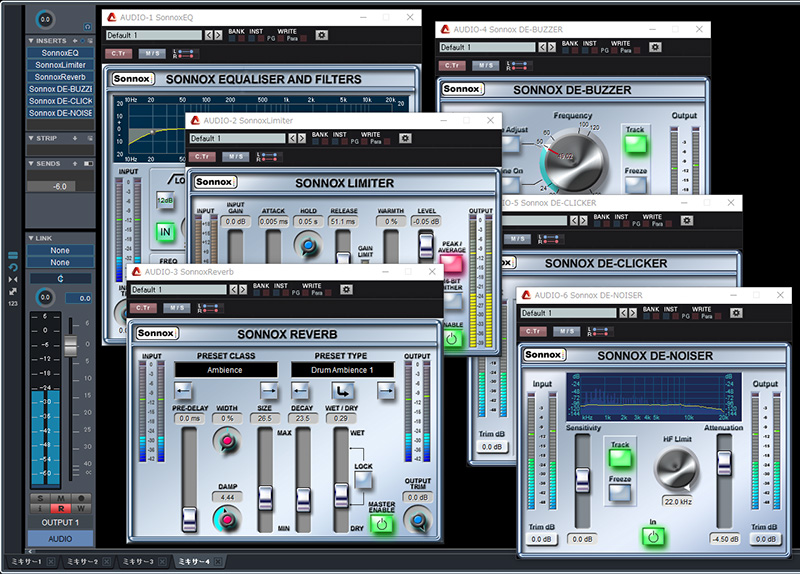The image size is (800, 574).
Task: Click previous preset arrow in DE-NOISER window
Action: (x=623, y=313)
